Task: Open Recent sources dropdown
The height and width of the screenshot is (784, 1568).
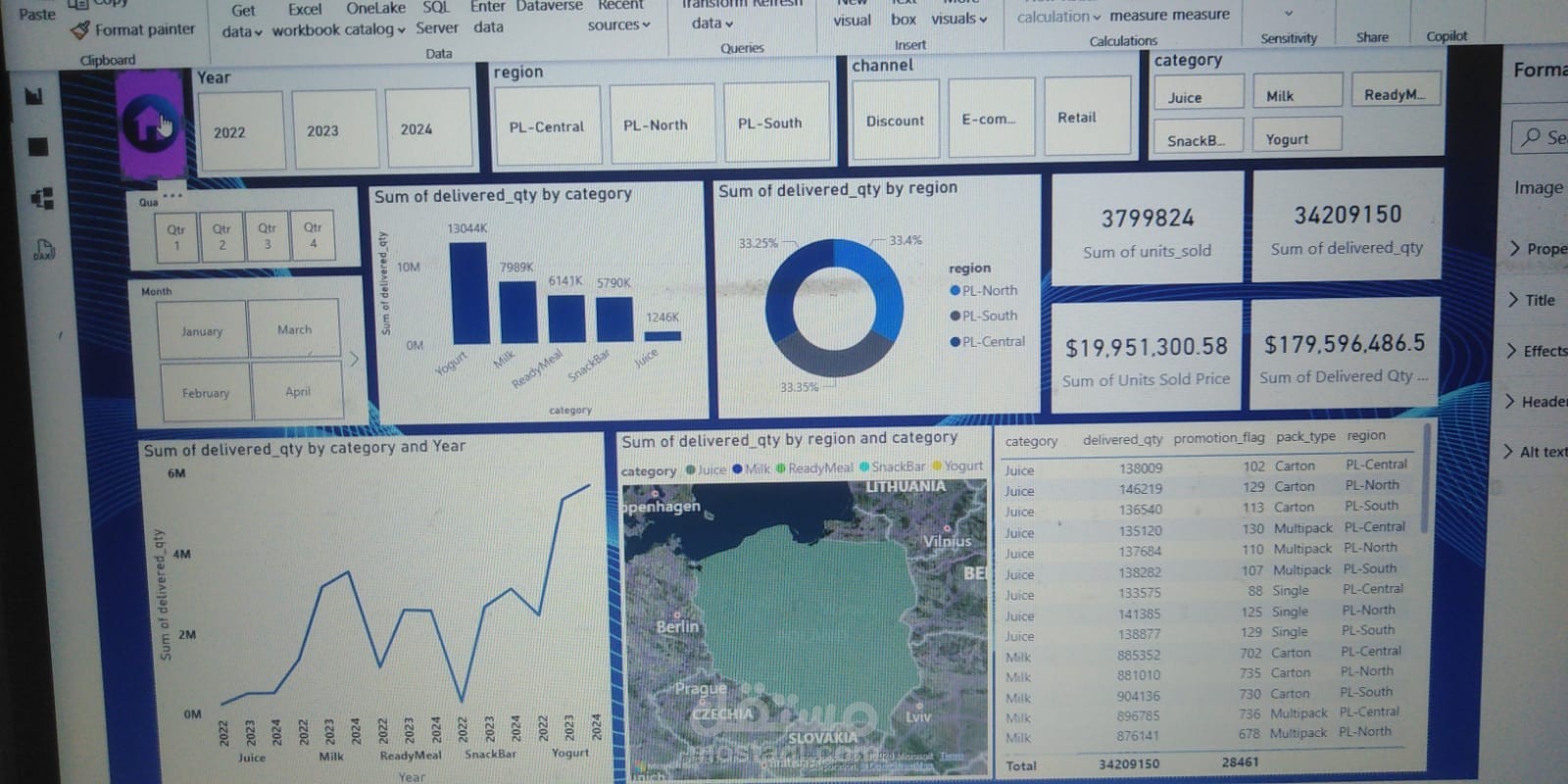Action: 619,16
